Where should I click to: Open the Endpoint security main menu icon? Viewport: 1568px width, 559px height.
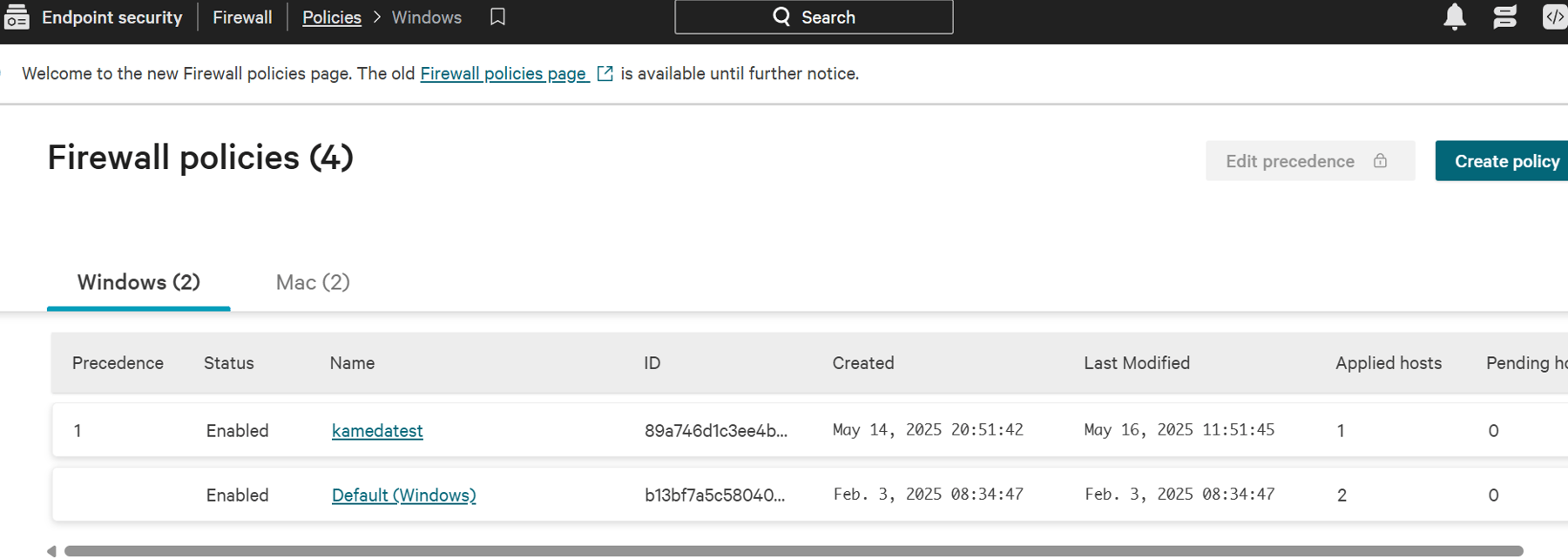tap(17, 17)
